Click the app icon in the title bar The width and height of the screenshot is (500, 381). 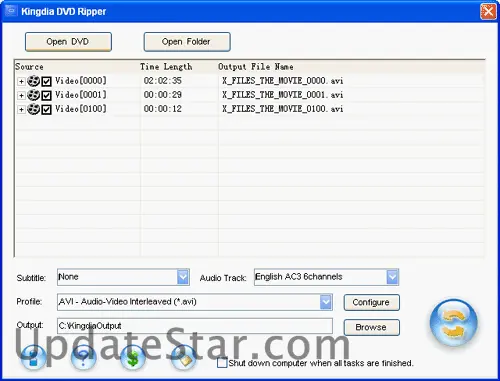coord(11,11)
